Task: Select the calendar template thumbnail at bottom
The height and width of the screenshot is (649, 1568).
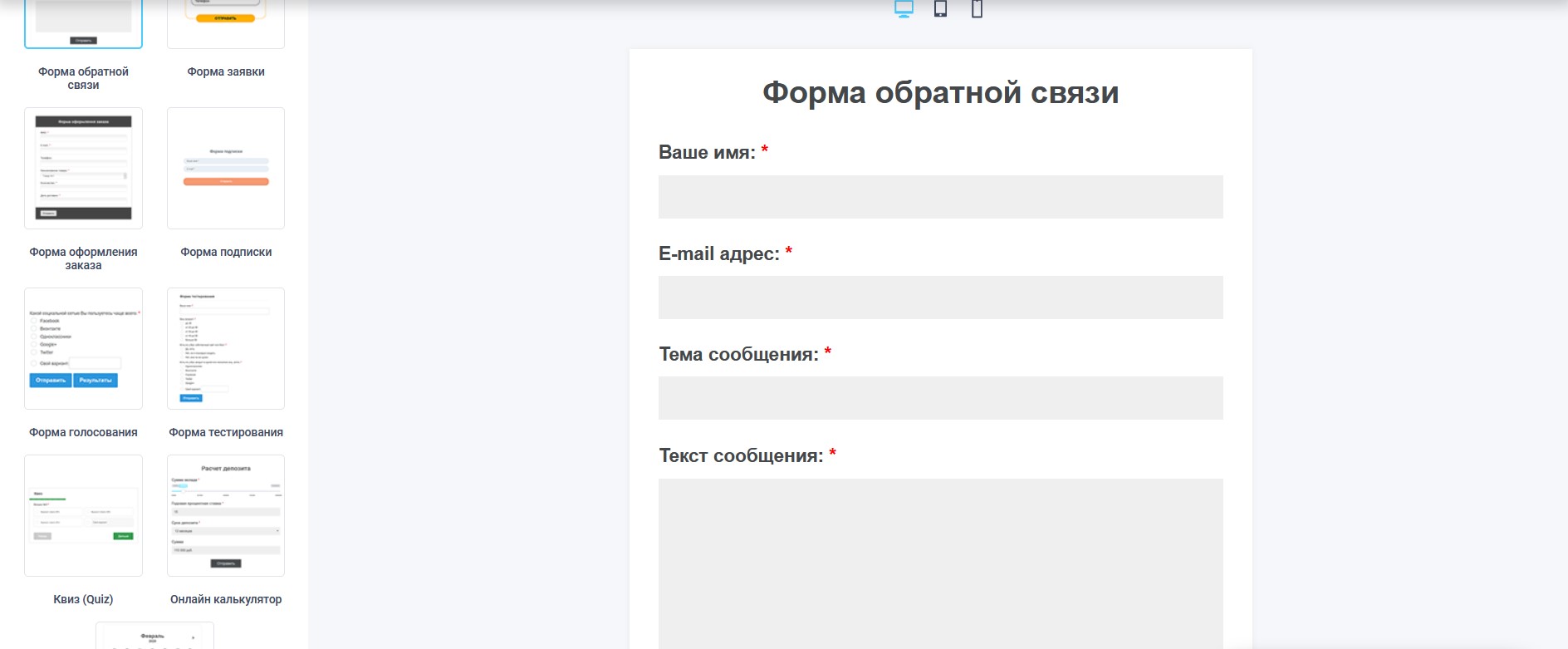Action: tap(154, 637)
